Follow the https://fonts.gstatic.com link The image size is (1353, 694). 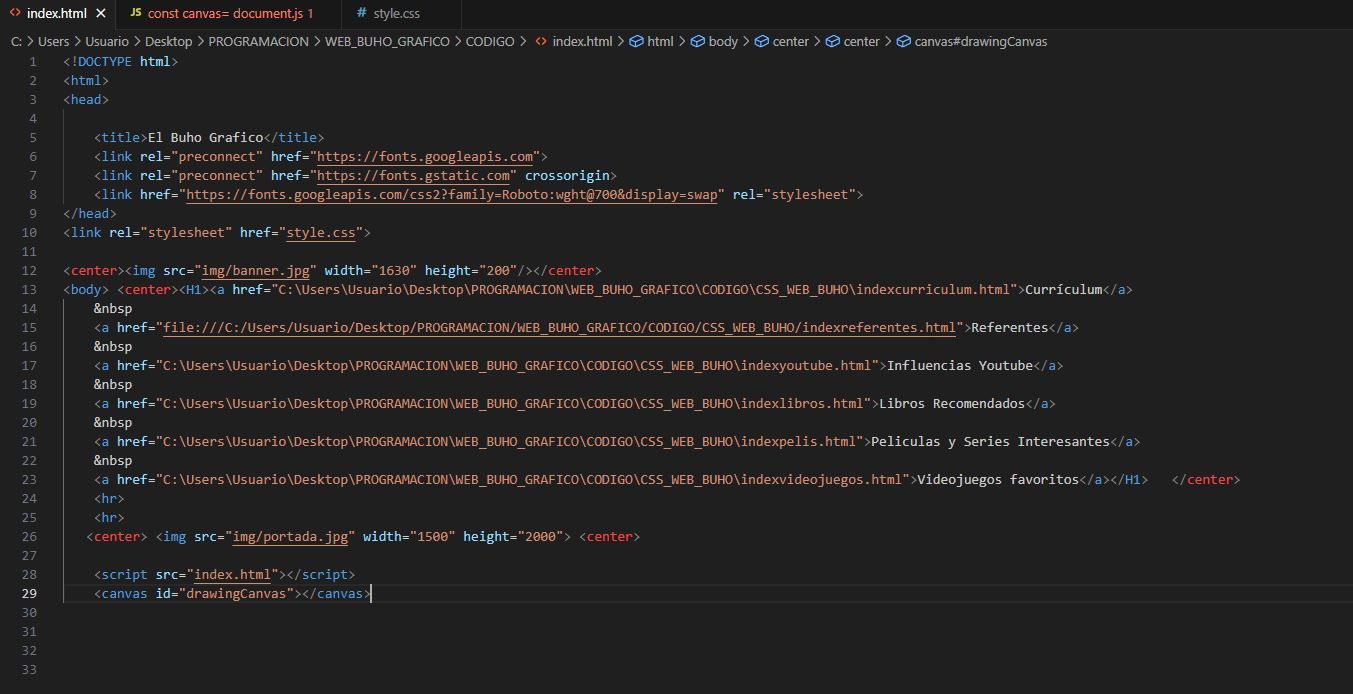414,176
